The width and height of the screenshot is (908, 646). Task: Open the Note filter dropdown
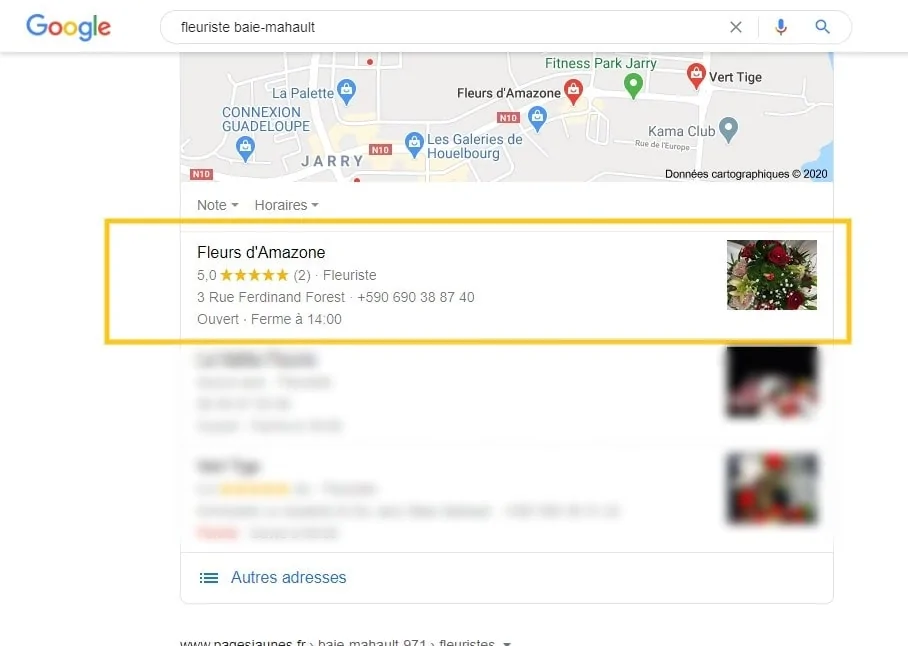[x=218, y=205]
